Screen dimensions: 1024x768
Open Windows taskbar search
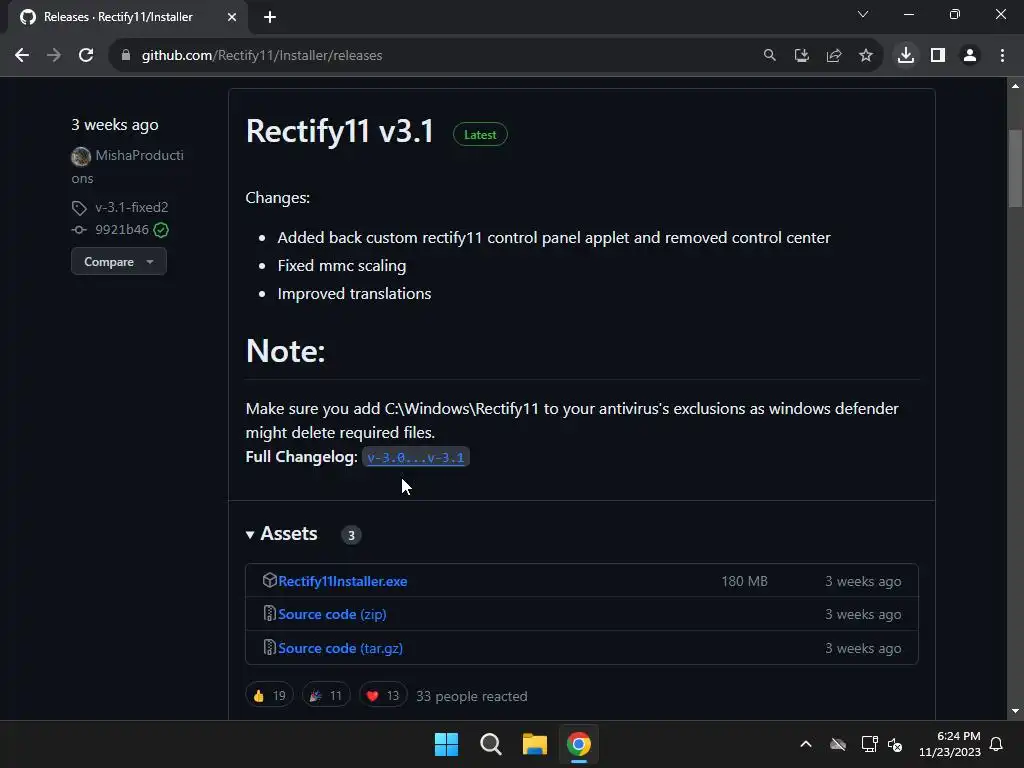pyautogui.click(x=490, y=744)
